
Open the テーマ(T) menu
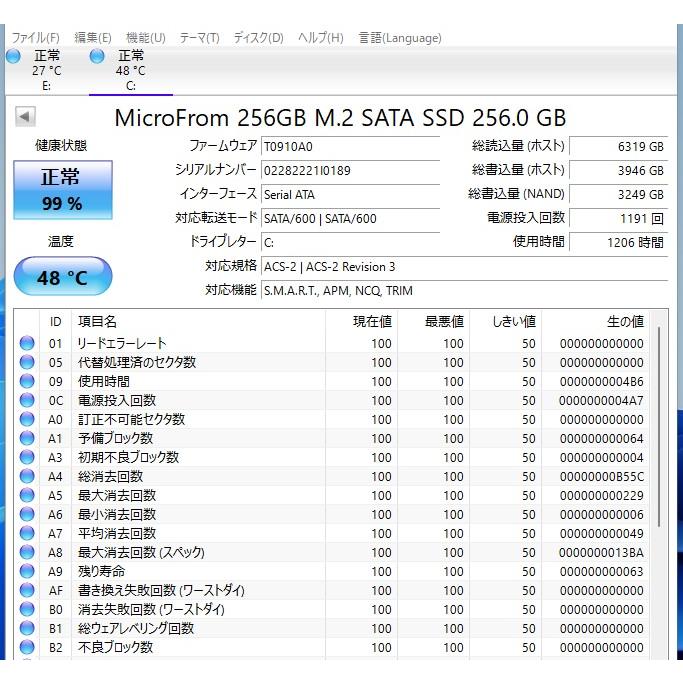[199, 38]
